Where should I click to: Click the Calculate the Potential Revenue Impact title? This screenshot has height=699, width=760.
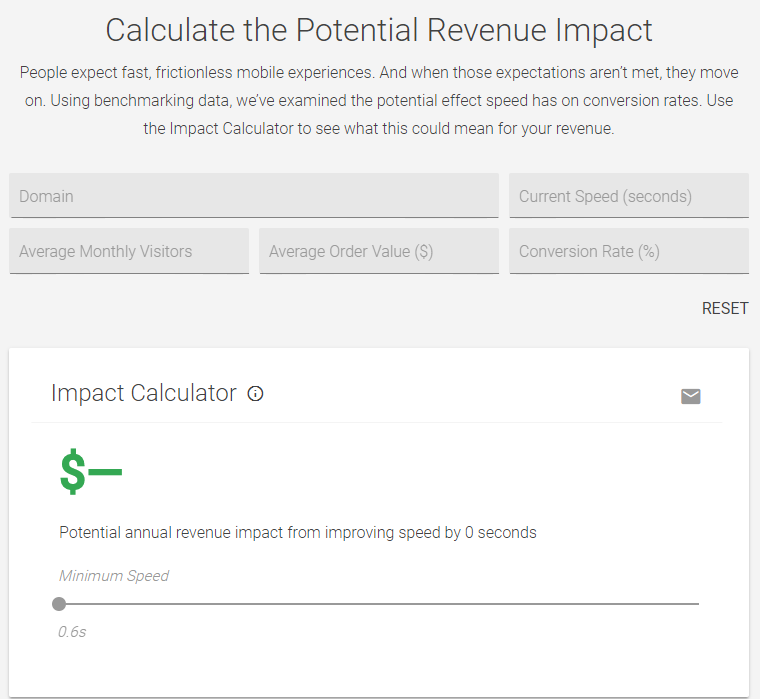(379, 30)
